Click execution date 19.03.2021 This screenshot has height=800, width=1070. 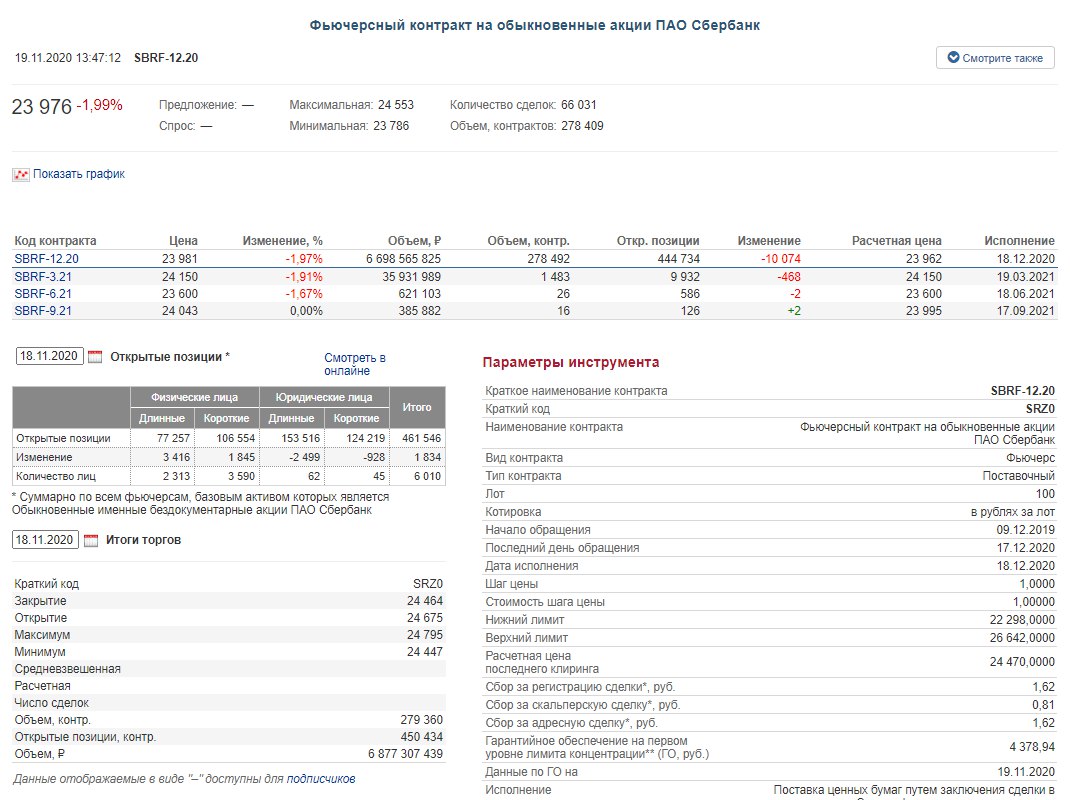[x=1026, y=276]
